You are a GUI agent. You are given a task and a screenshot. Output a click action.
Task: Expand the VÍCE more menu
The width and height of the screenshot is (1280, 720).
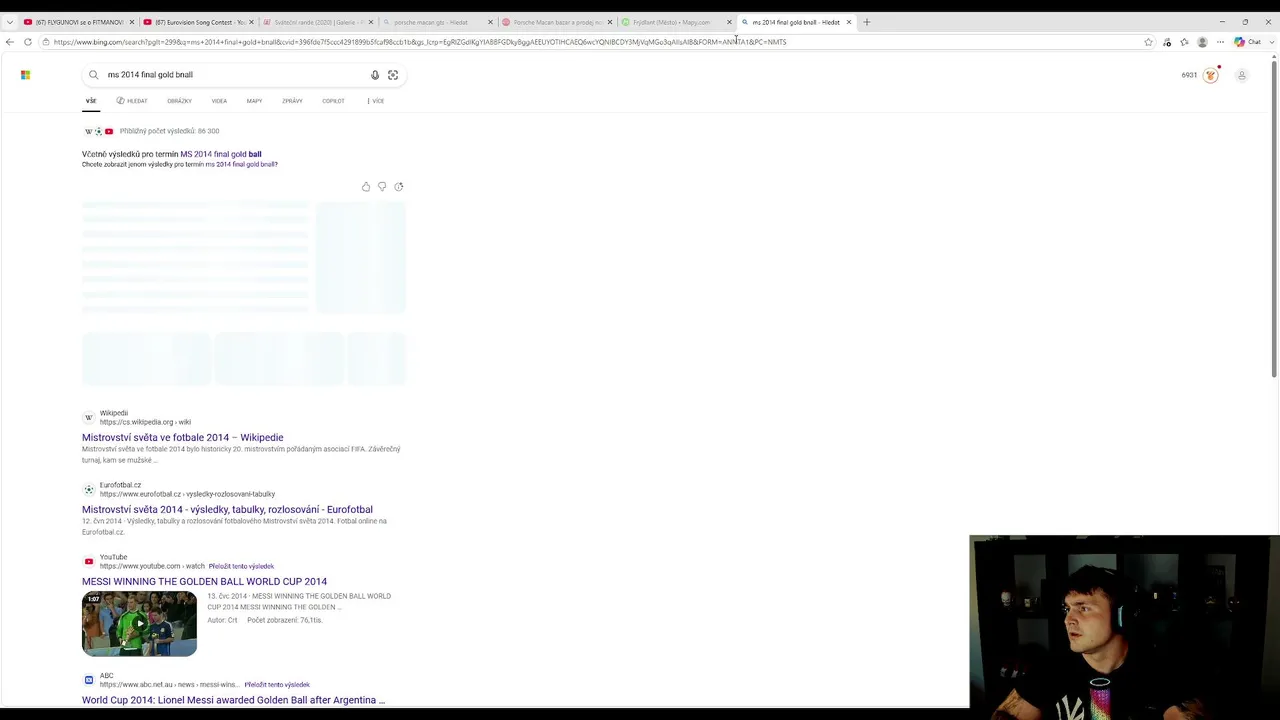tap(376, 101)
